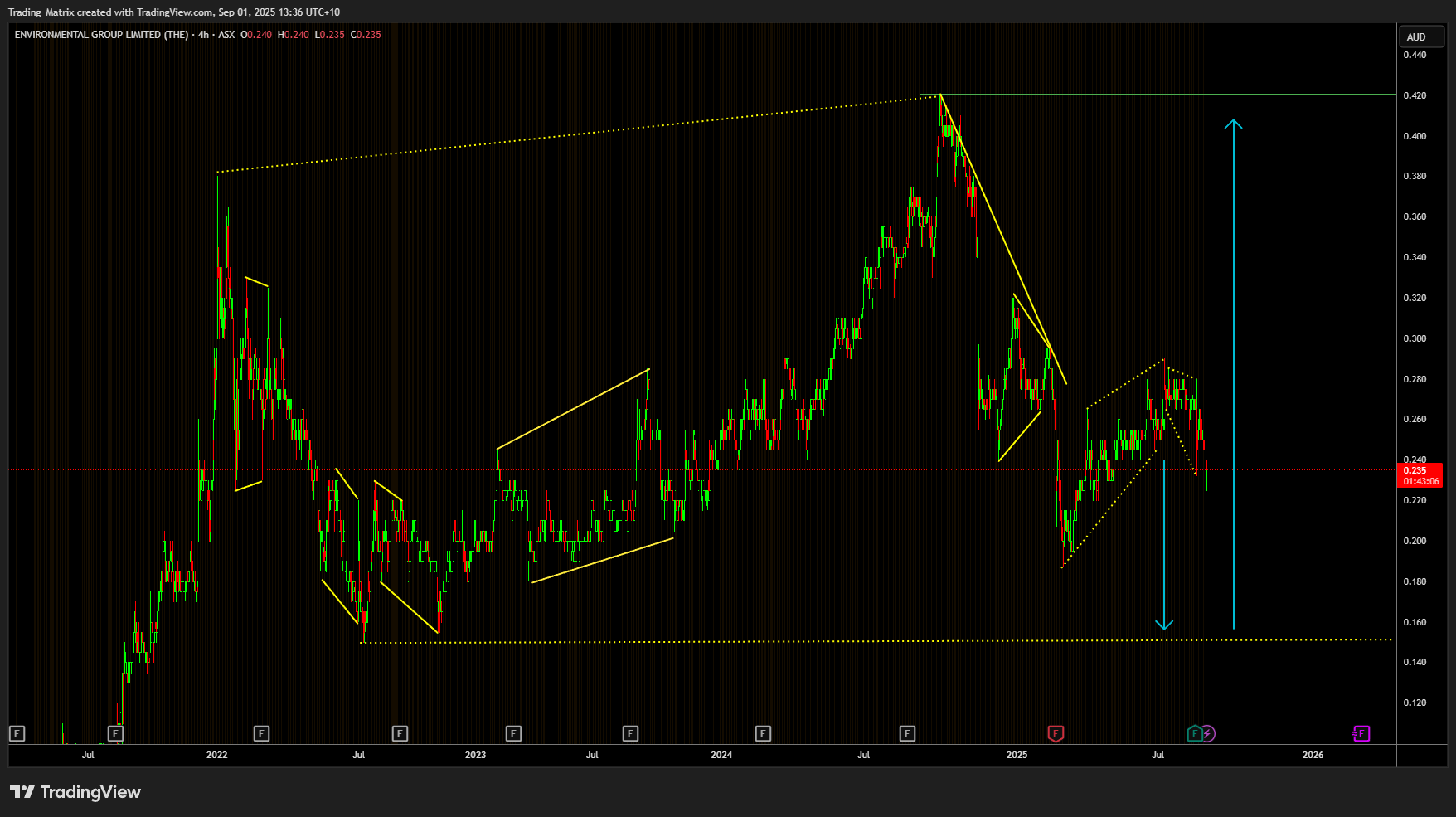Click the 2022 time axis label
The width and height of the screenshot is (1456, 817).
(217, 755)
